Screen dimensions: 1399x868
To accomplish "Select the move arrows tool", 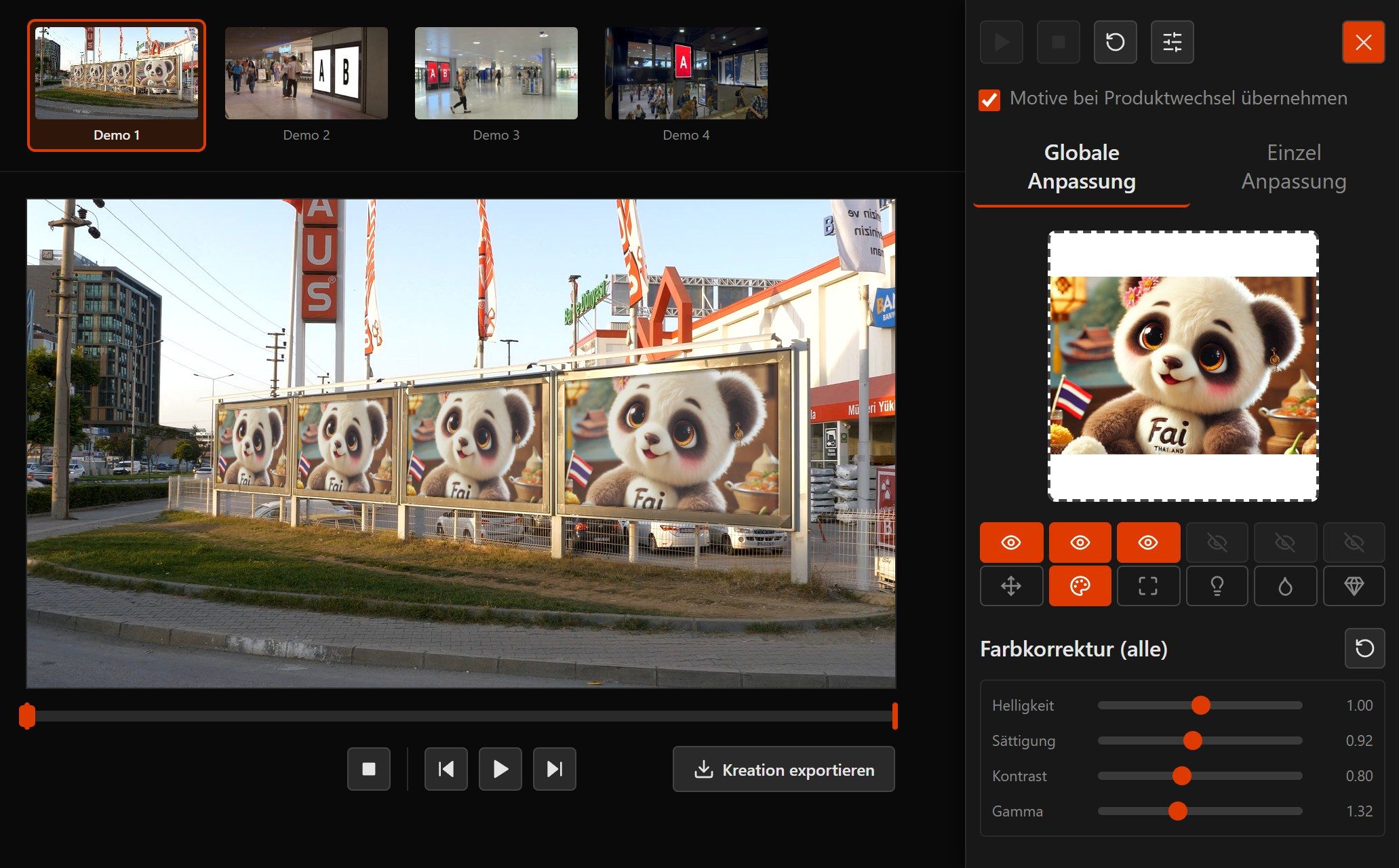I will (1011, 586).
